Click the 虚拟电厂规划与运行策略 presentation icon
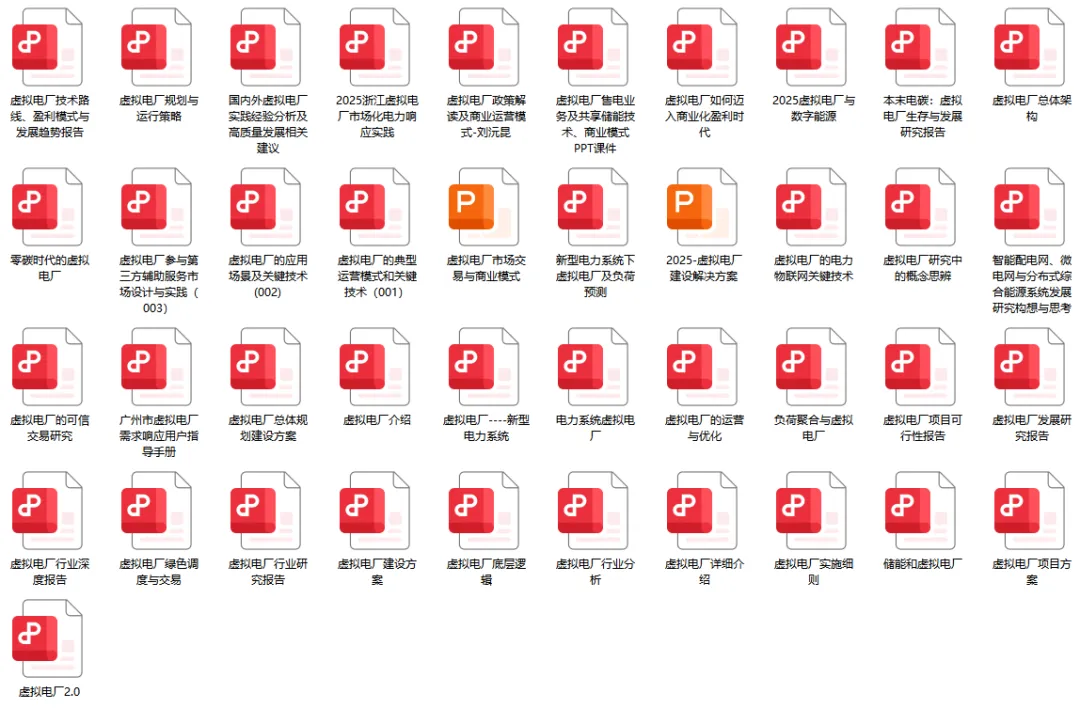Viewport: 1080px width, 709px height. click(x=156, y=48)
